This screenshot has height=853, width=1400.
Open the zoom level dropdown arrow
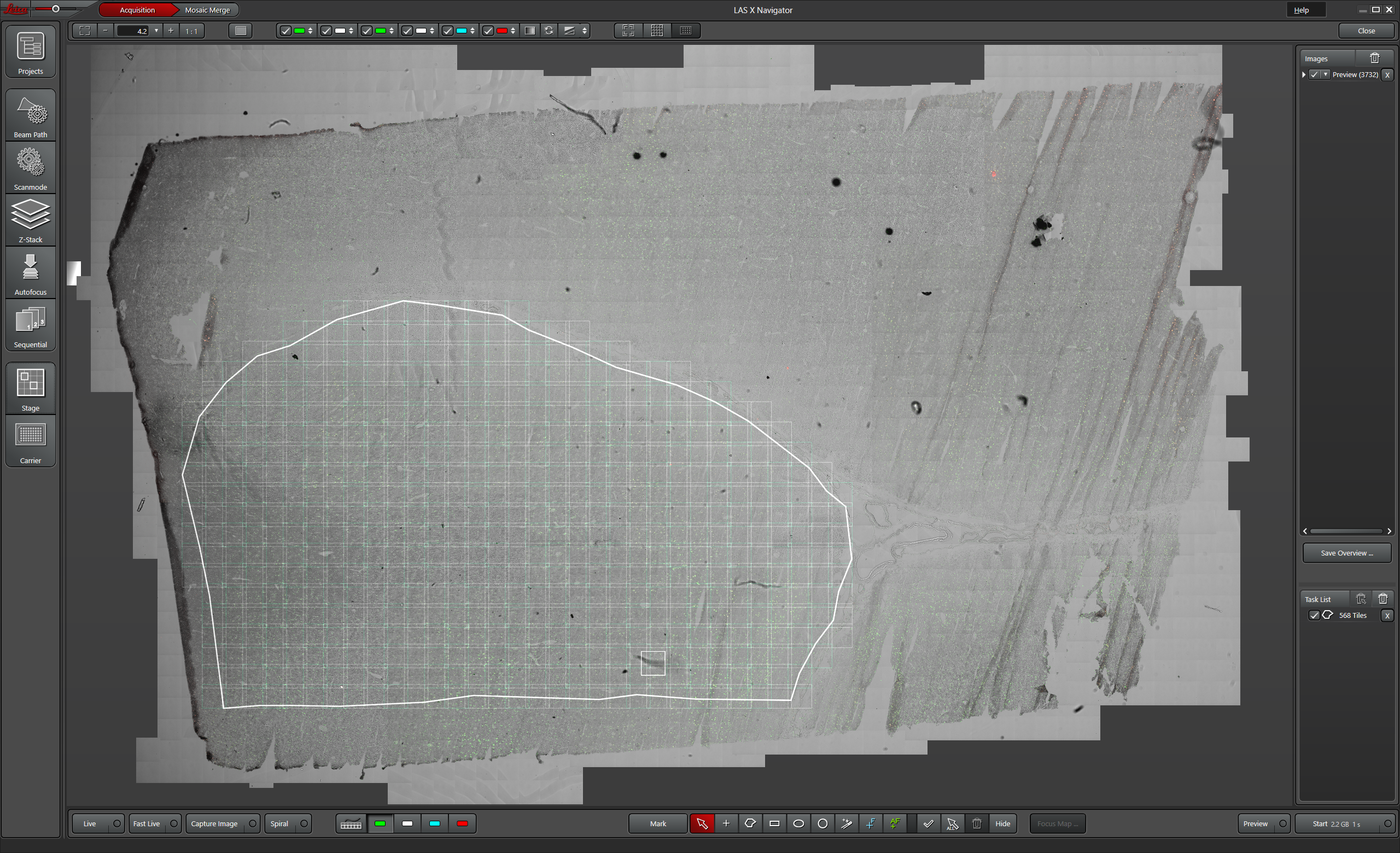click(156, 31)
